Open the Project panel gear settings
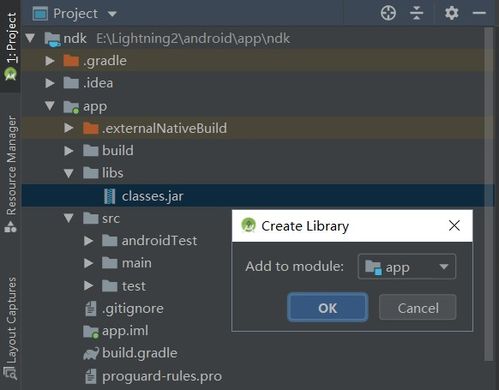Image resolution: width=499 pixels, height=390 pixels. coord(452,13)
